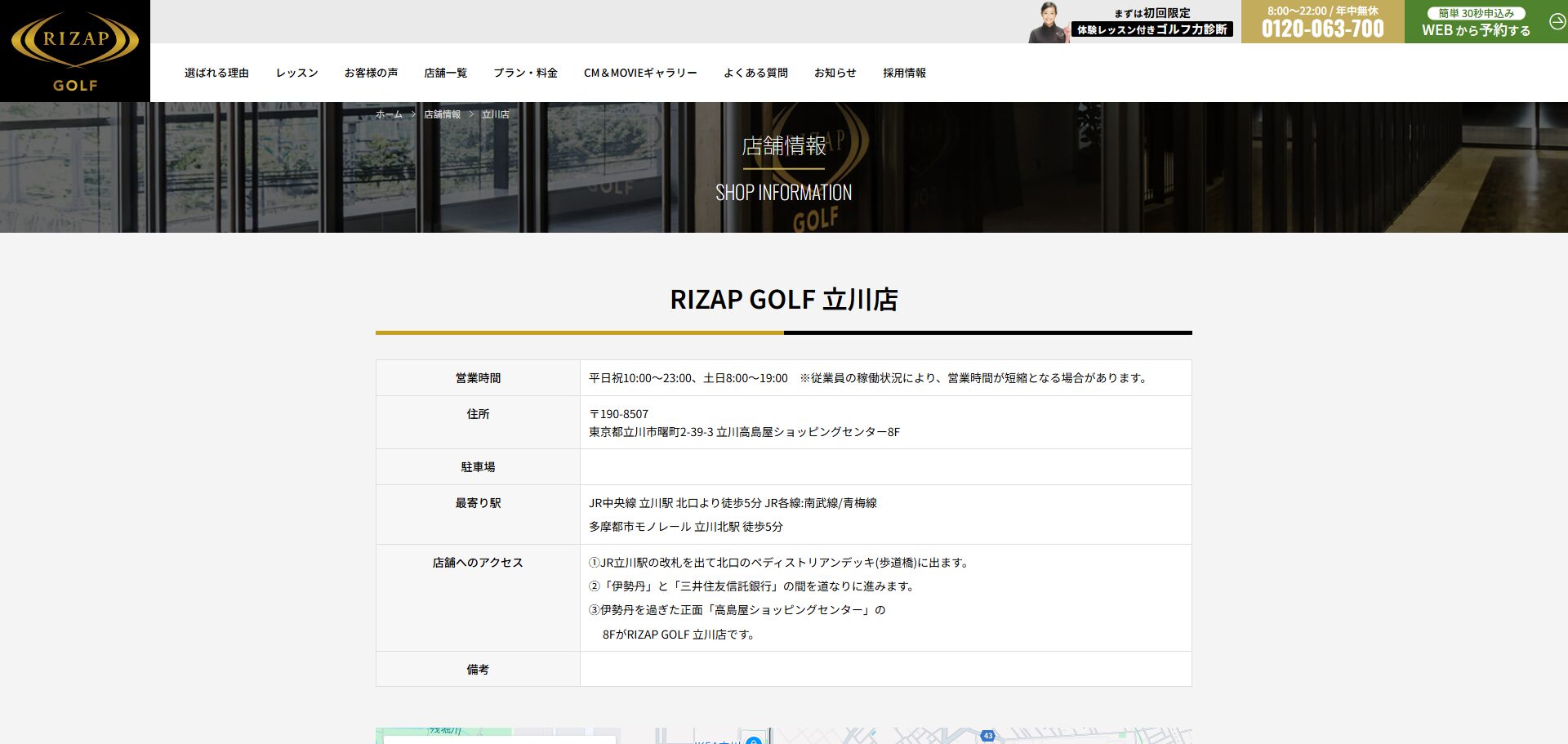Select the 住所 row label

click(478, 414)
